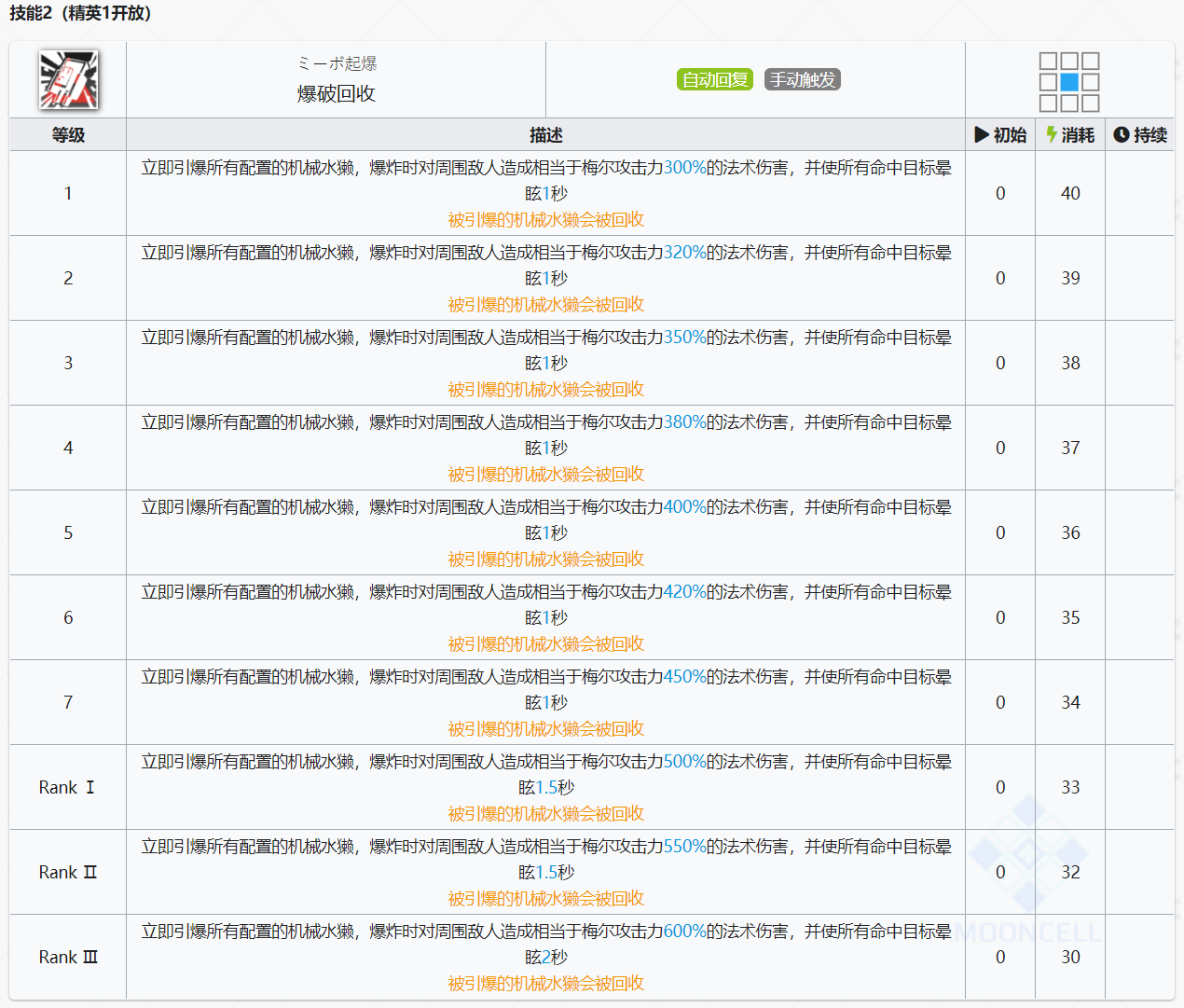Screen dimensions: 1184x1008
Task: Click SP cost value 39
Action: [x=1070, y=278]
